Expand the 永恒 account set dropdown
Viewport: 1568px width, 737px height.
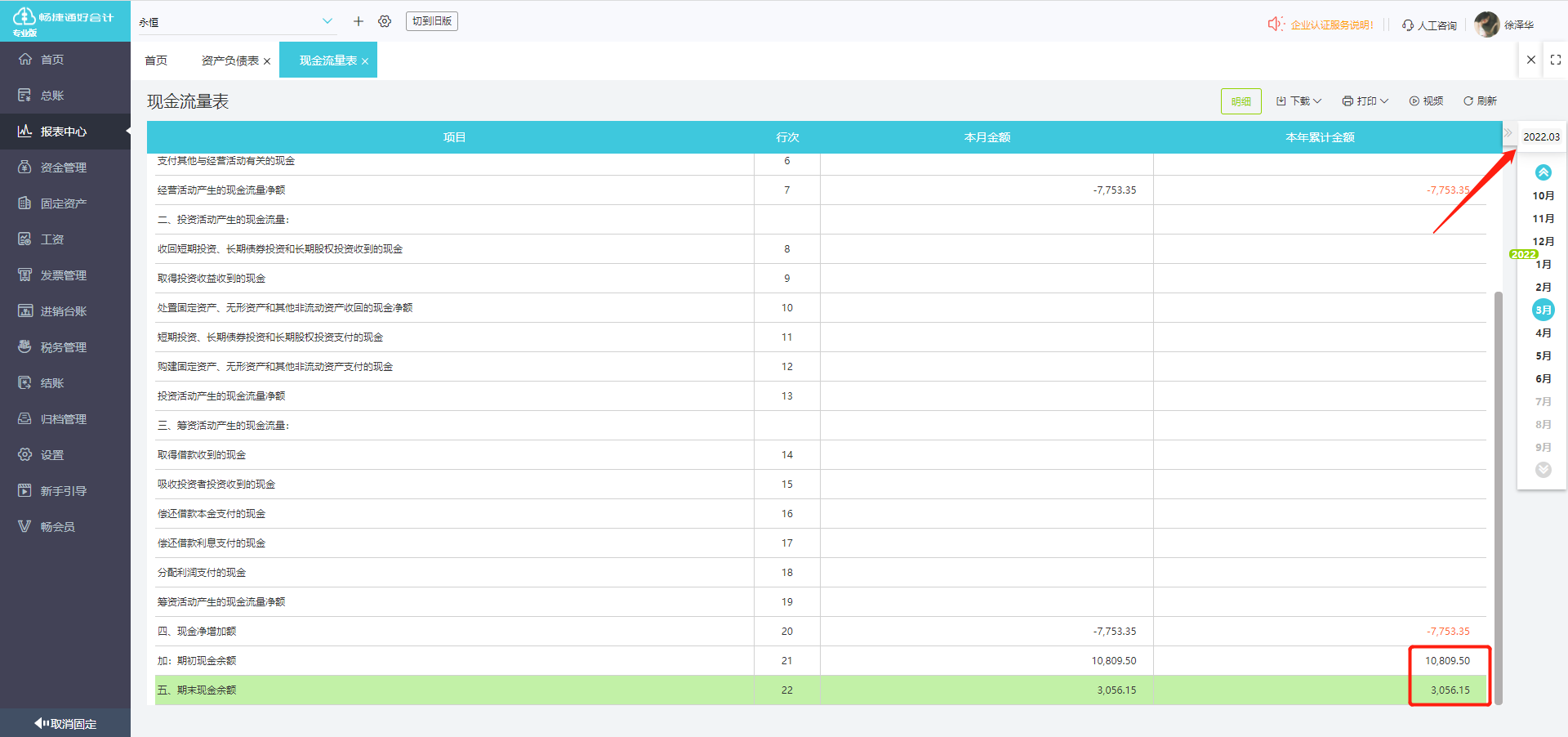tap(327, 21)
